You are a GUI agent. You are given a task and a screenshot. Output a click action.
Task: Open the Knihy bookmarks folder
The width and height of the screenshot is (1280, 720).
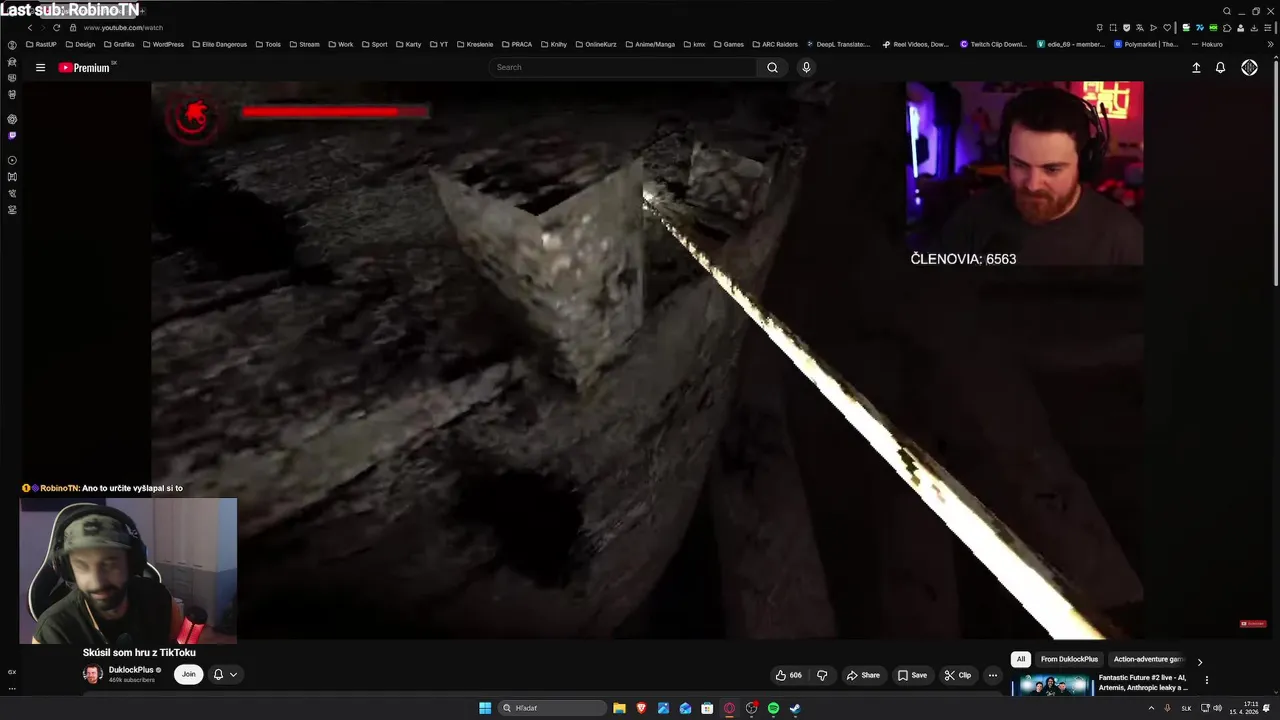point(554,45)
